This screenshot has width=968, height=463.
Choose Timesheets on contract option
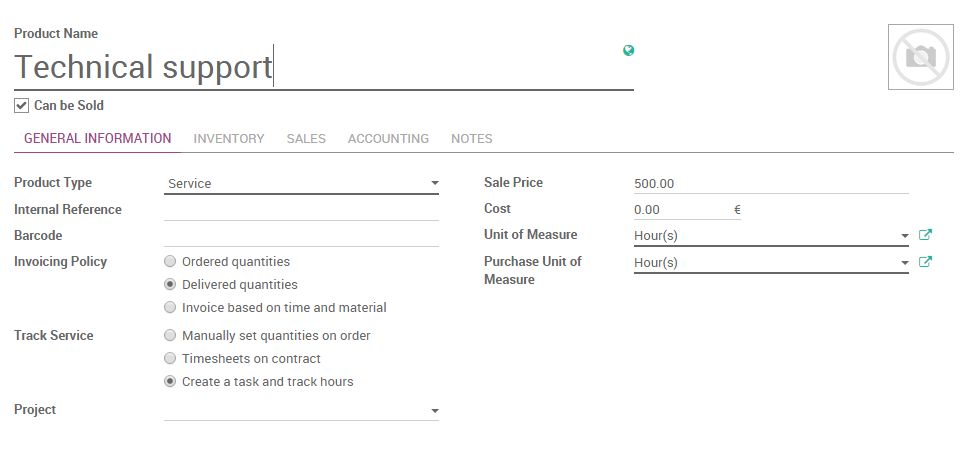click(x=171, y=359)
